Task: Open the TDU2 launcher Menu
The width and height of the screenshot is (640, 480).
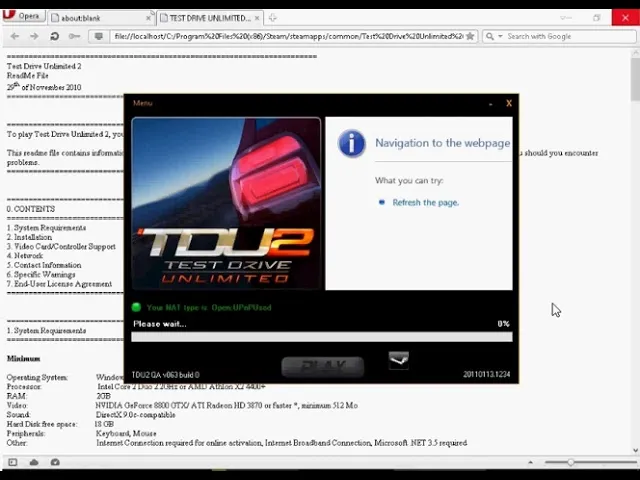Action: click(142, 103)
